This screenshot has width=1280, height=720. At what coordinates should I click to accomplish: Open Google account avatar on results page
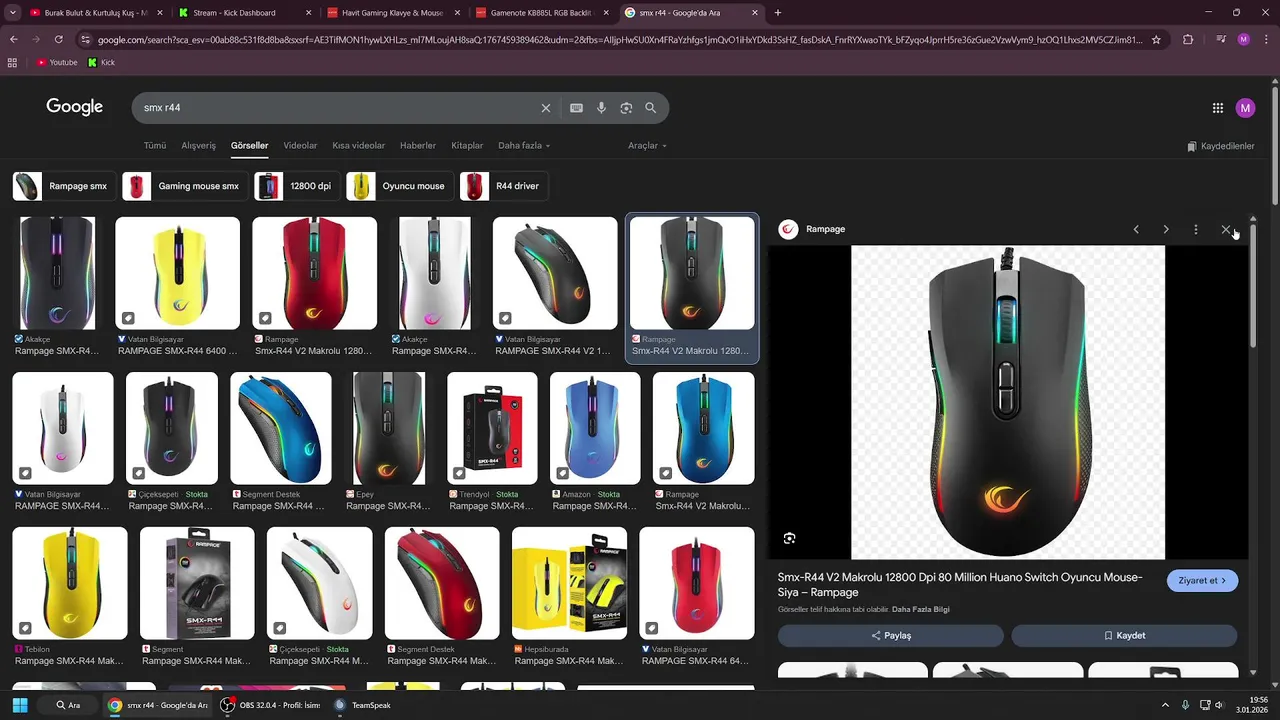click(1245, 108)
